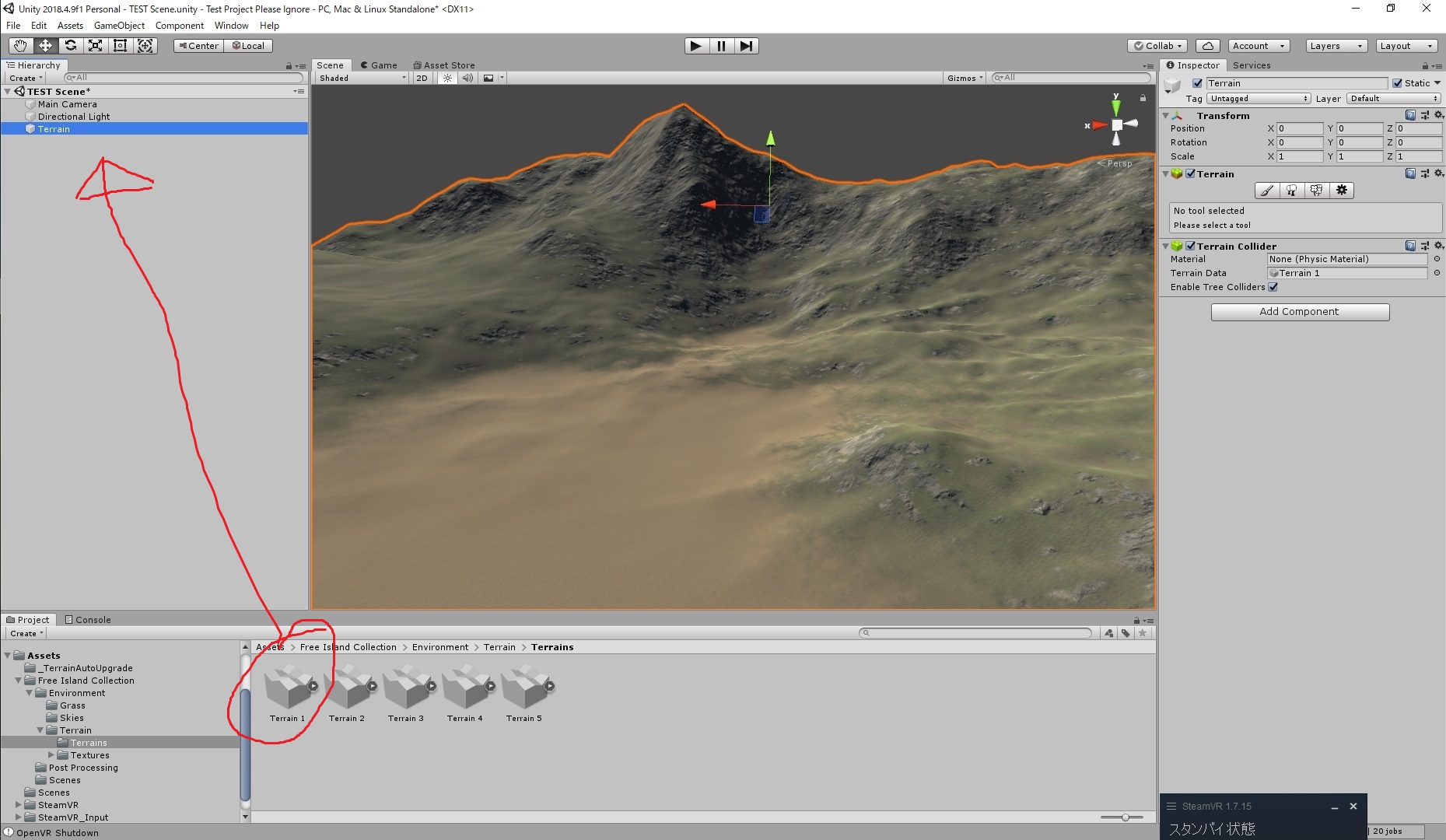Select the Scale tool in the toolbar
The image size is (1446, 840).
click(x=95, y=45)
